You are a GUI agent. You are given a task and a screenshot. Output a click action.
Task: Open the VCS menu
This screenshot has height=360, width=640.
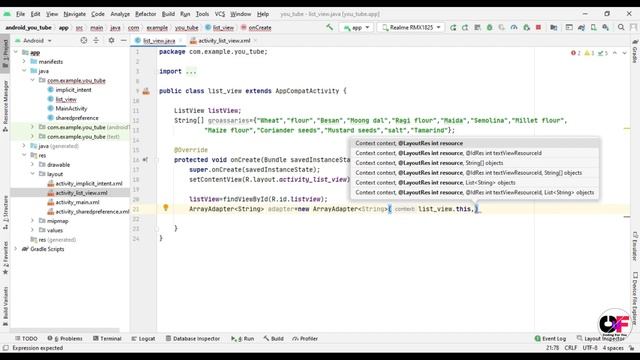220,14
